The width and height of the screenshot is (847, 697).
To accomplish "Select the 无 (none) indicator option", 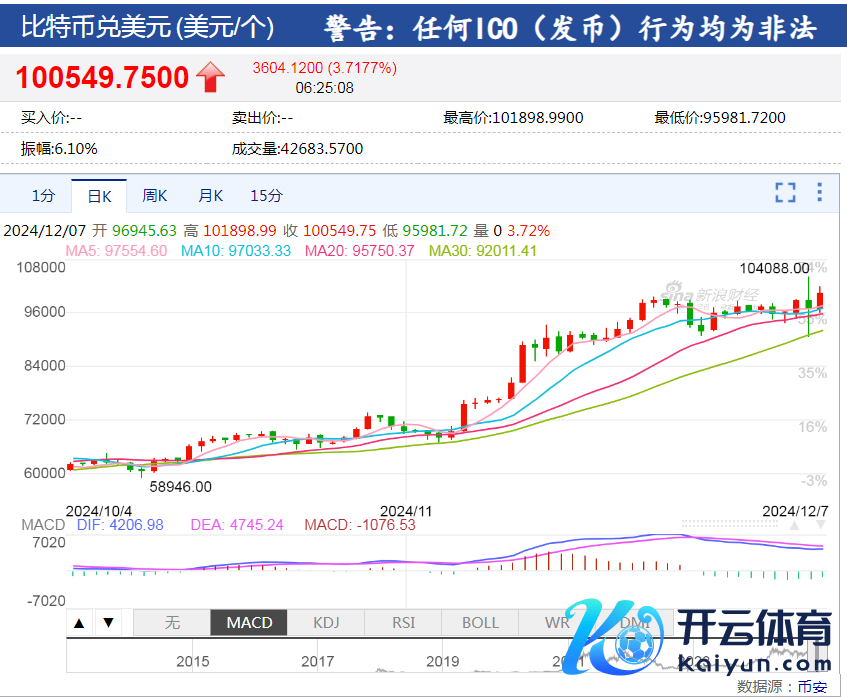I will [172, 623].
